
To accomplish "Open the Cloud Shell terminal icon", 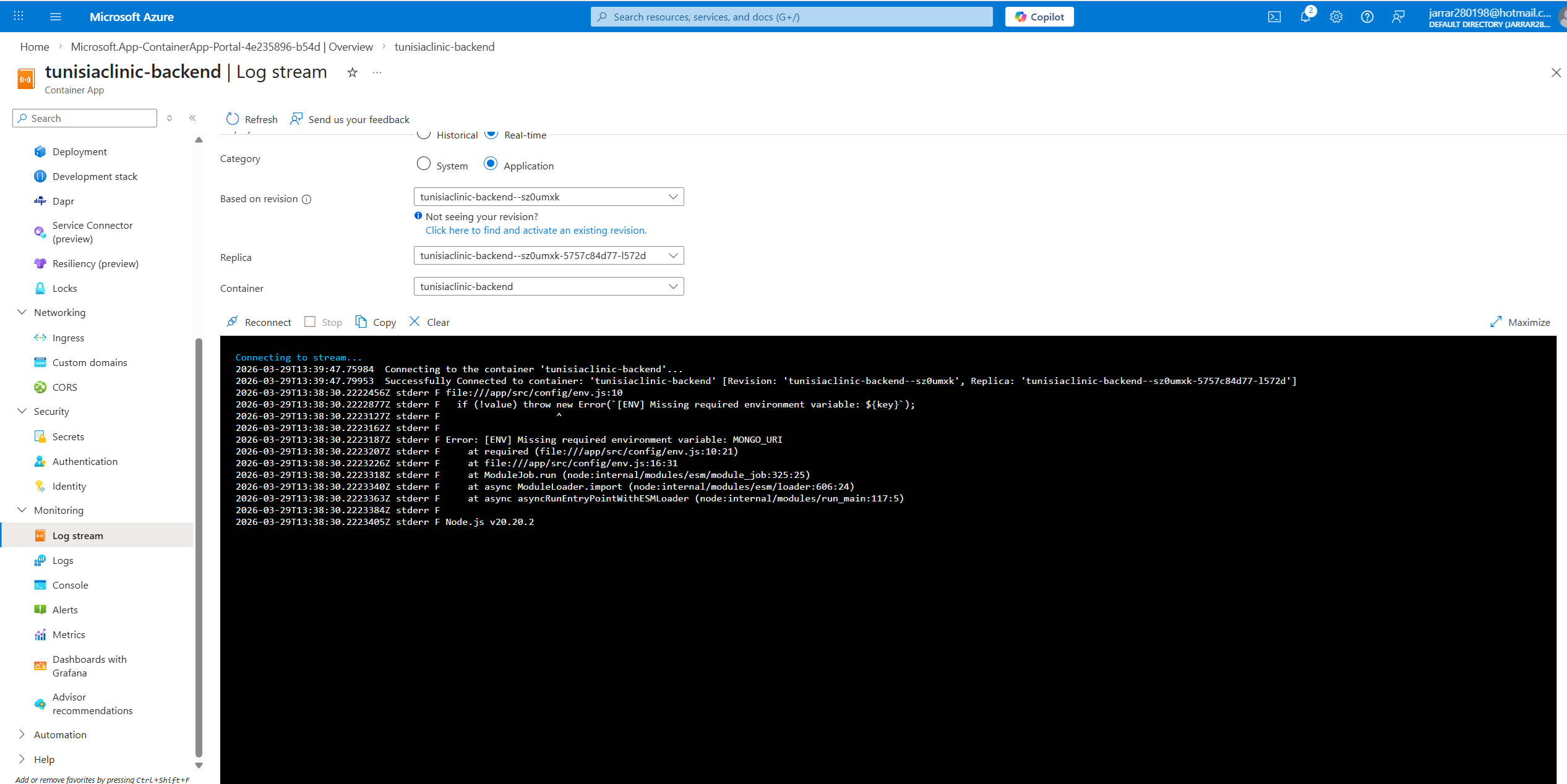I will click(x=1274, y=17).
